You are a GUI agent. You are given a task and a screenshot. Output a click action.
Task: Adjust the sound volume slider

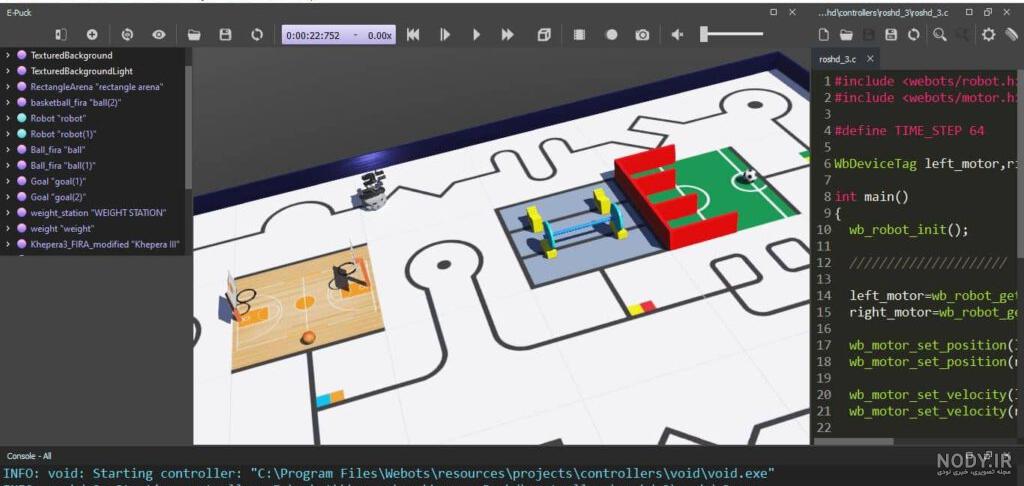click(731, 35)
